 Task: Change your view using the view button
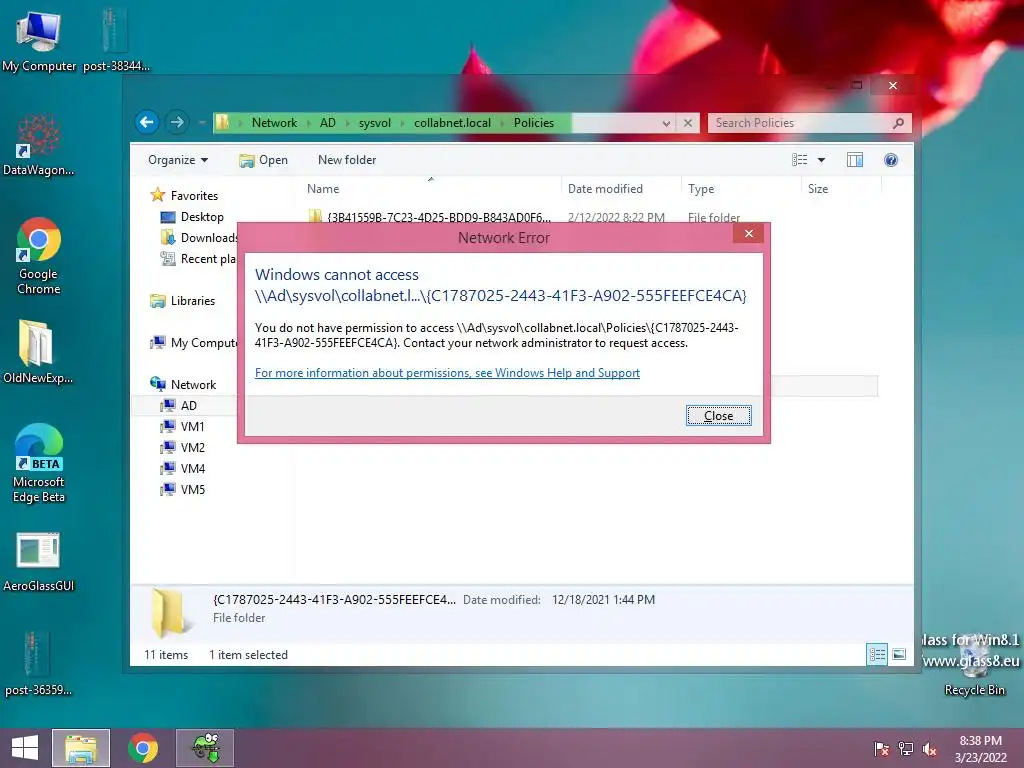point(800,160)
